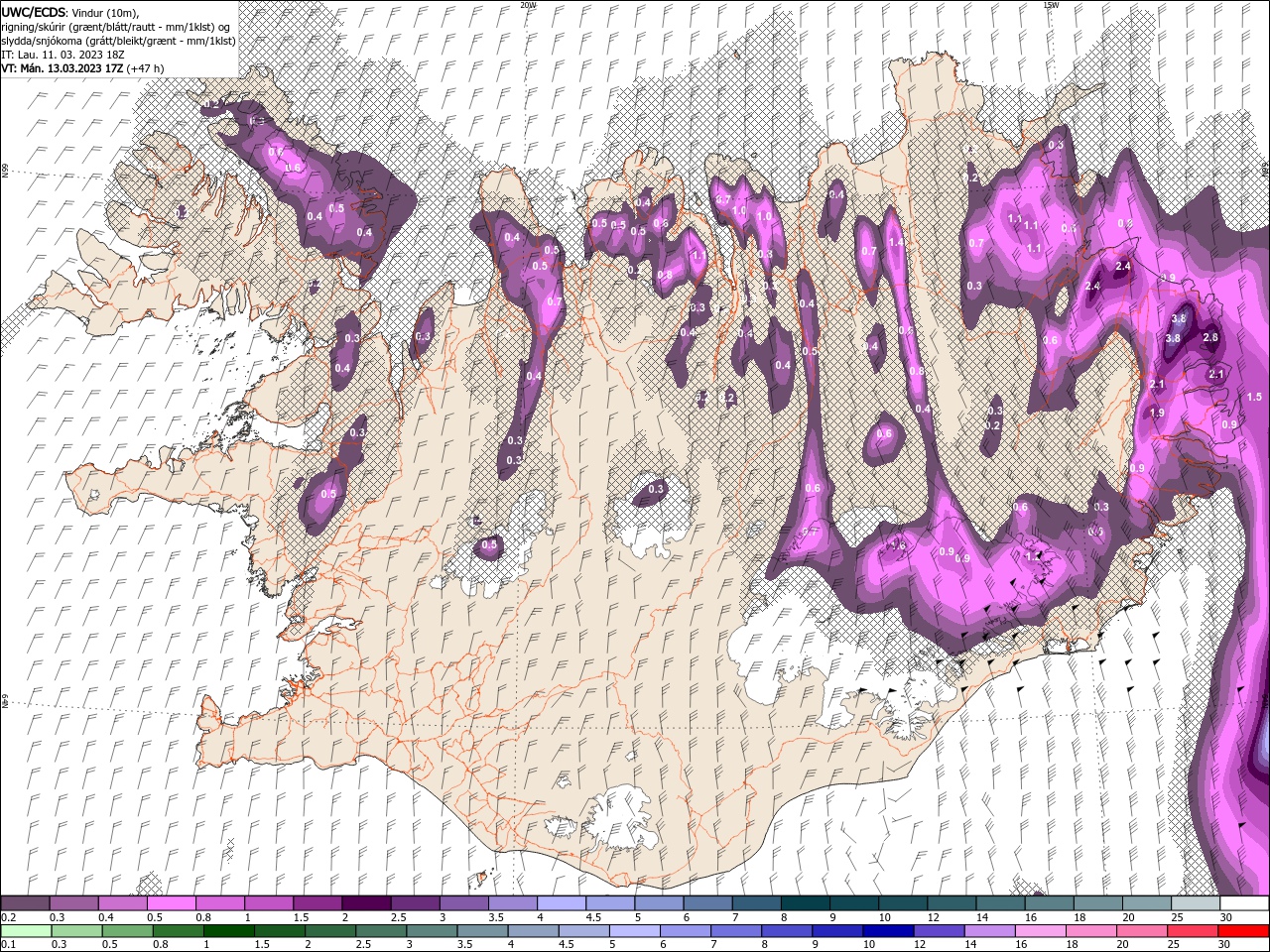Click the 7 label in the upper legend row
This screenshot has width=1270, height=952.
[x=736, y=917]
